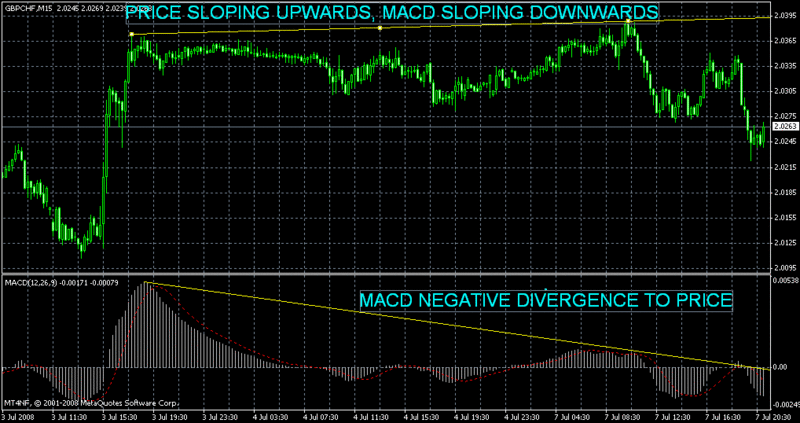Select the left anchor point of price trendline
Image resolution: width=800 pixels, height=423 pixels.
[x=131, y=34]
